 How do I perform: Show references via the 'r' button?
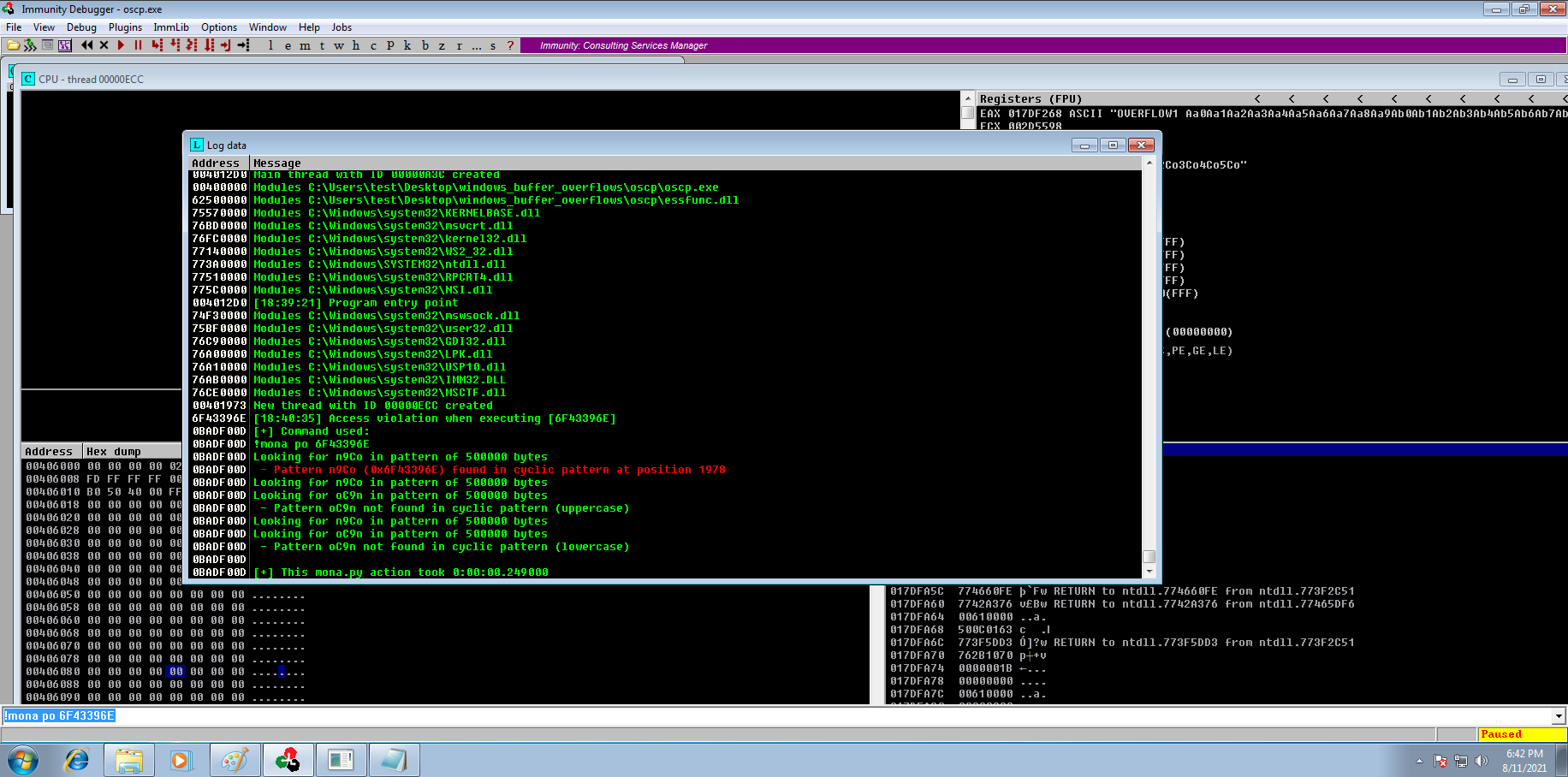pyautogui.click(x=459, y=45)
